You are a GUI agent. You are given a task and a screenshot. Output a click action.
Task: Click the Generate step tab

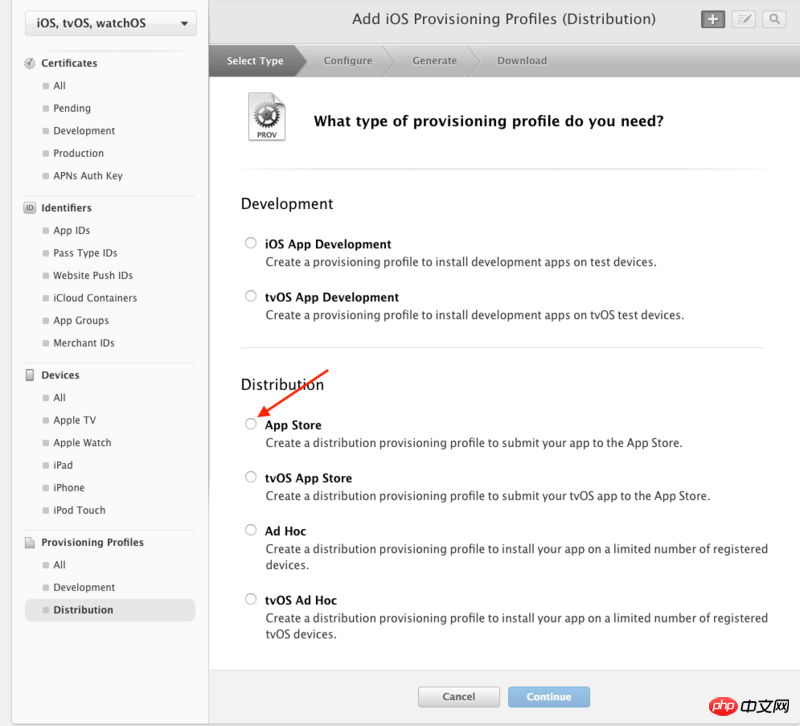(435, 61)
